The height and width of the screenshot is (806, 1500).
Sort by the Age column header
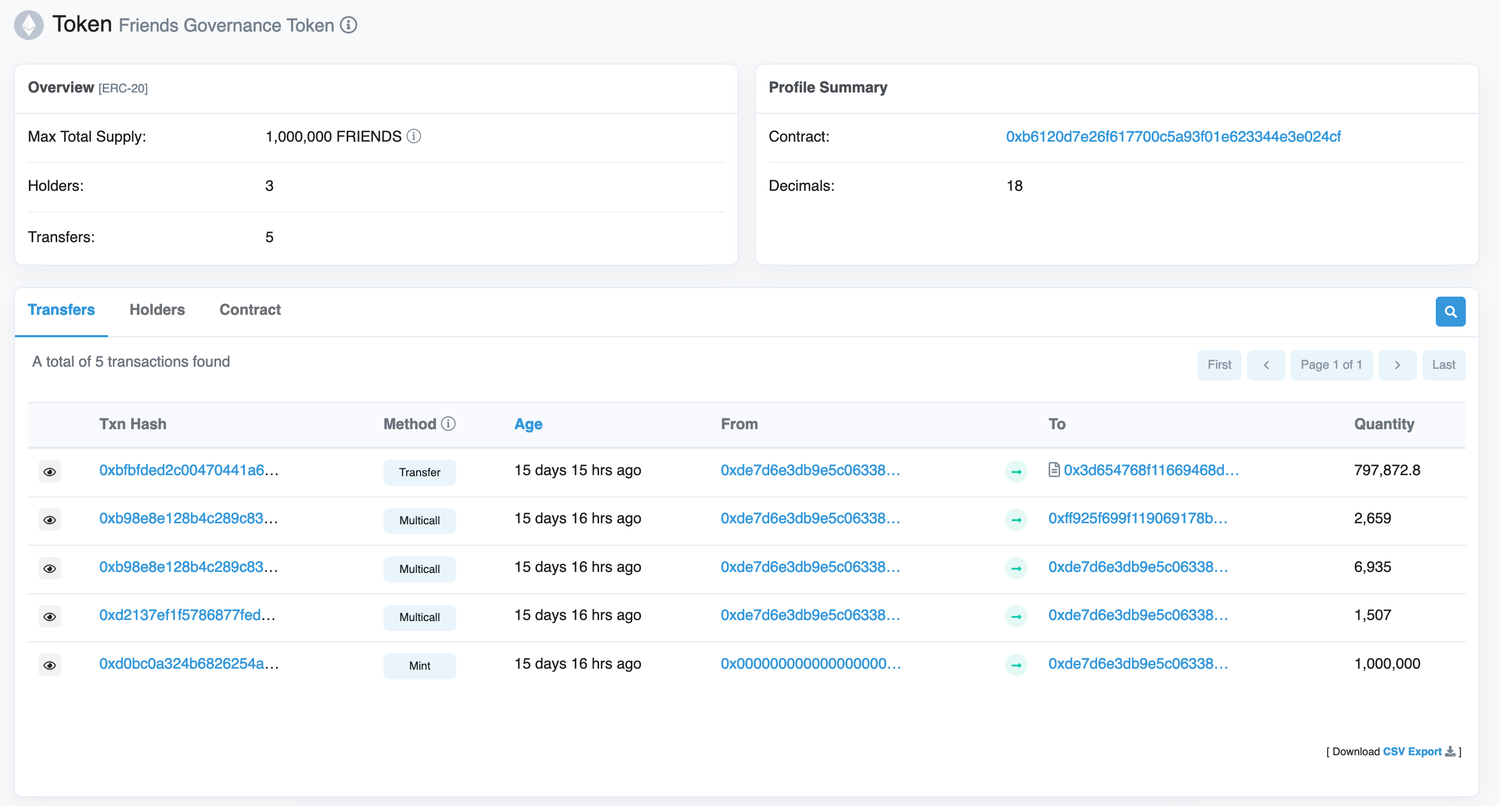coord(528,424)
